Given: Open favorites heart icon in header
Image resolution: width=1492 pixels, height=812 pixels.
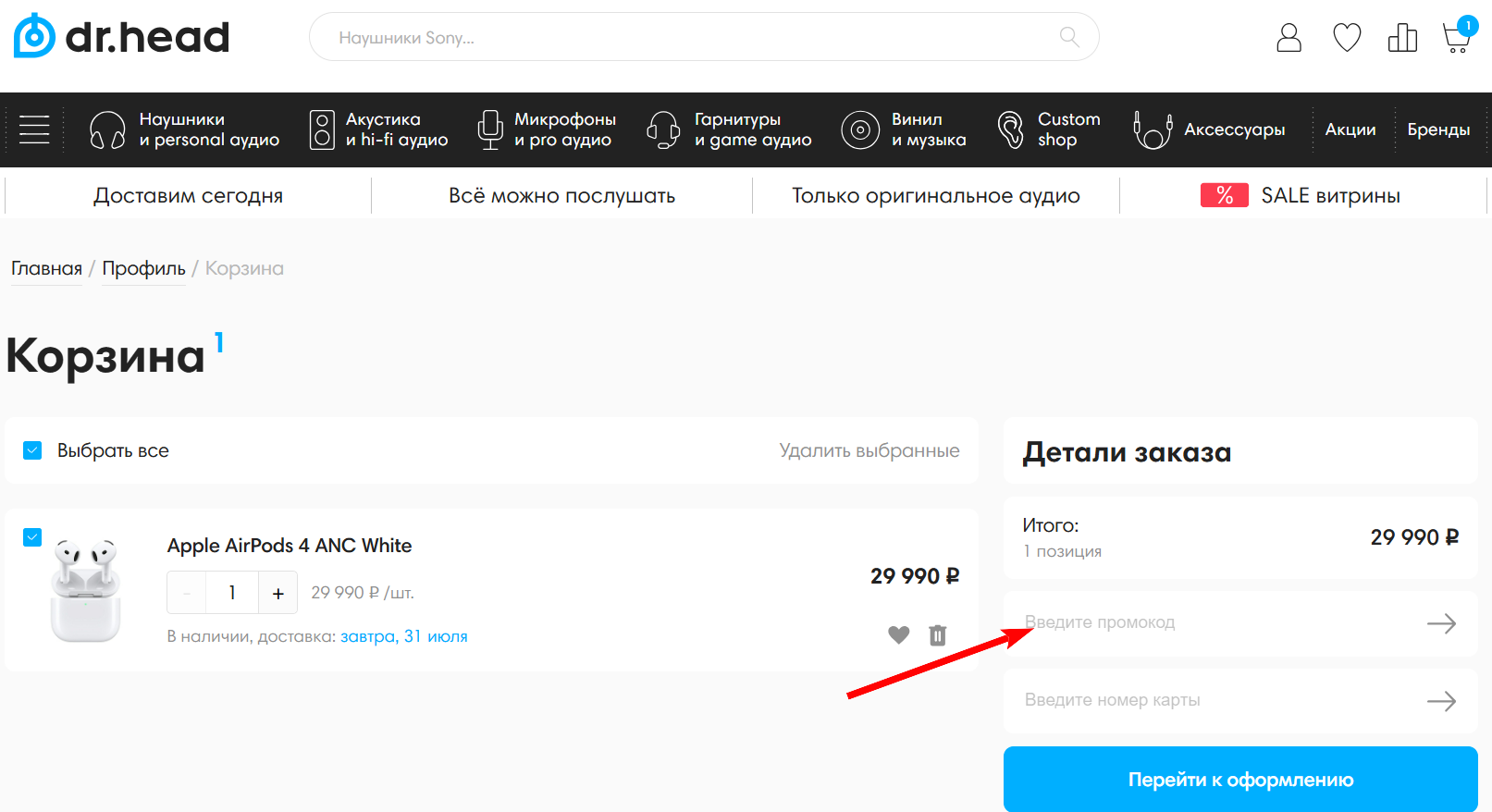Looking at the screenshot, I should (x=1347, y=38).
